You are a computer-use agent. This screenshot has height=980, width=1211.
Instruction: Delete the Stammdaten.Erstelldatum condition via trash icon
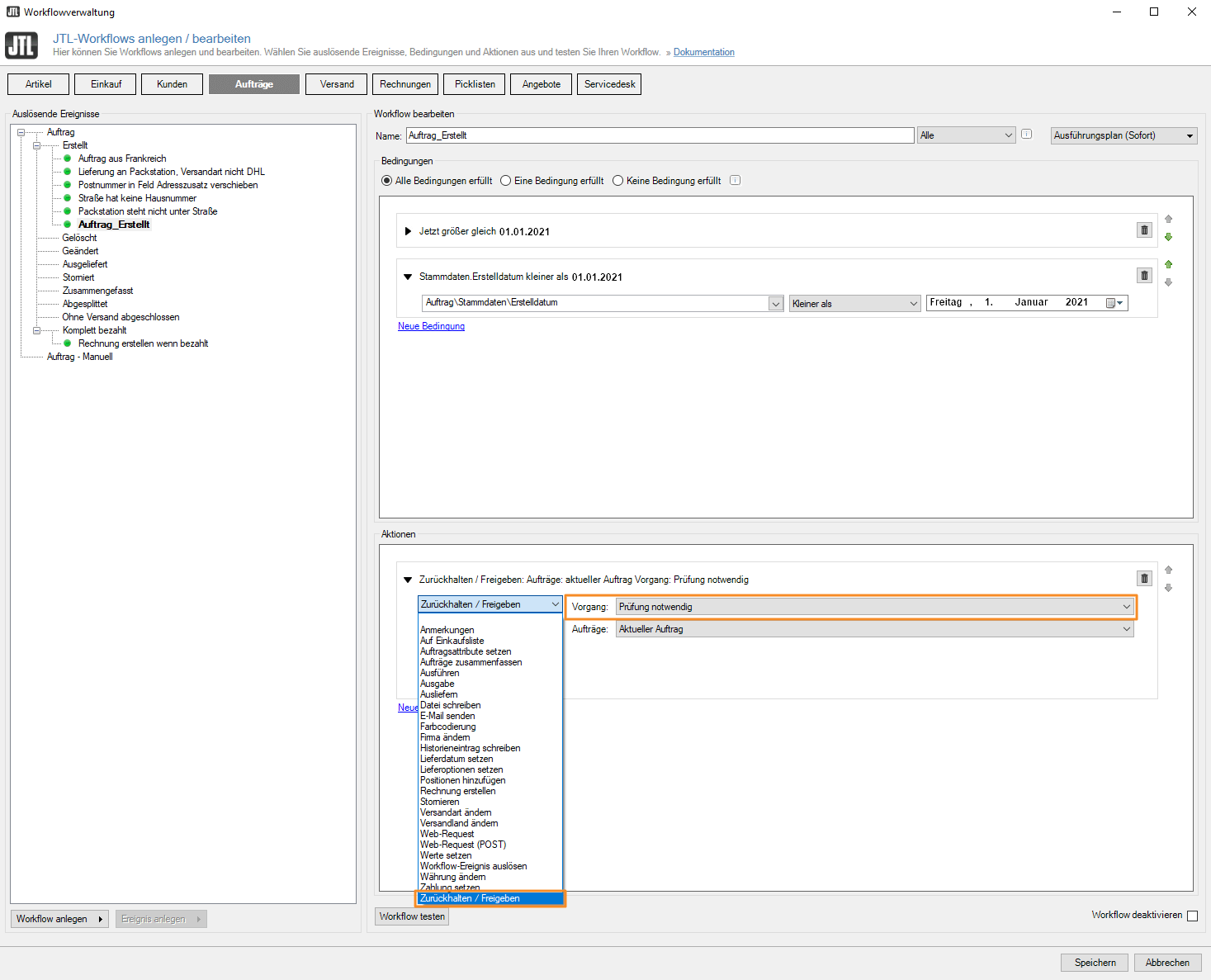coord(1144,276)
